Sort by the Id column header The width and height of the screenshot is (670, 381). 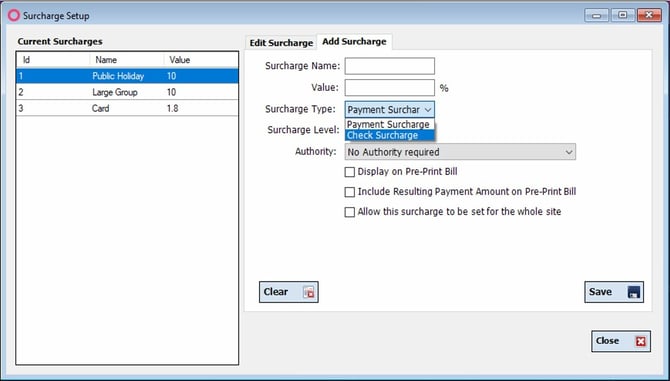coord(53,60)
